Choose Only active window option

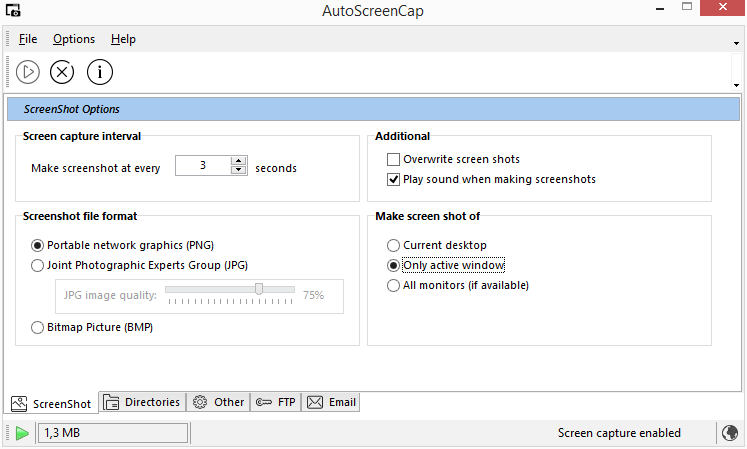click(x=393, y=265)
